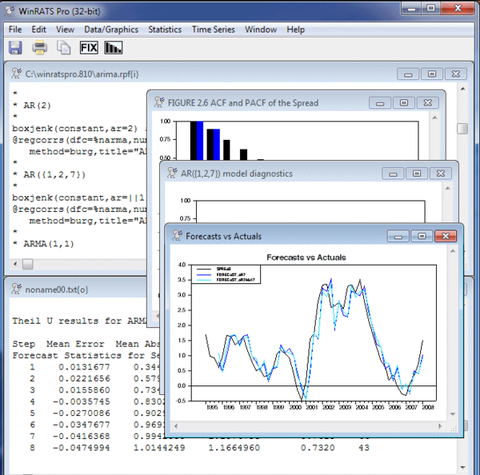Close the AR model diagnostics window

(441, 174)
